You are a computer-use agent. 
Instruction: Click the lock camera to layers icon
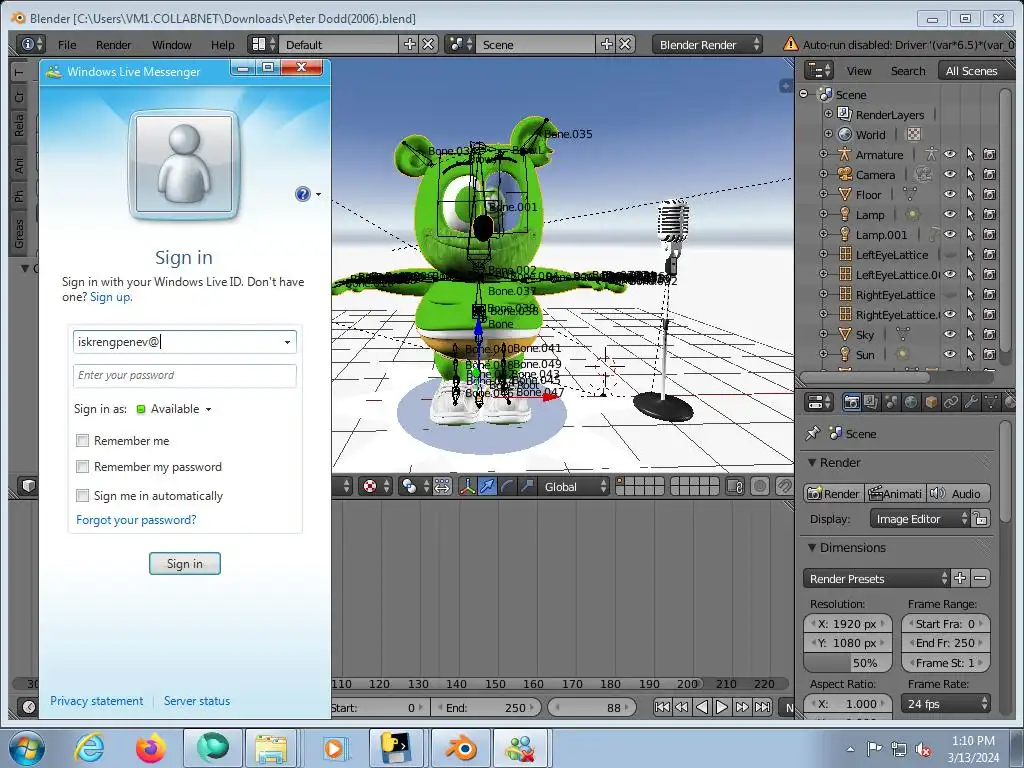tap(735, 487)
